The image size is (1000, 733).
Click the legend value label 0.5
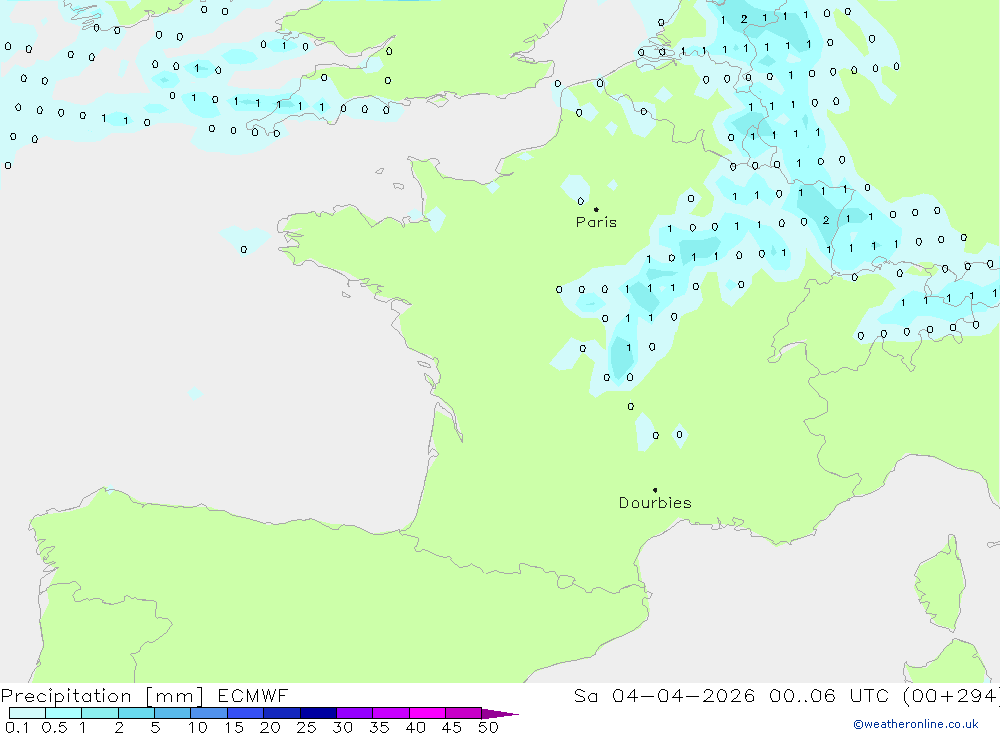click(x=54, y=727)
